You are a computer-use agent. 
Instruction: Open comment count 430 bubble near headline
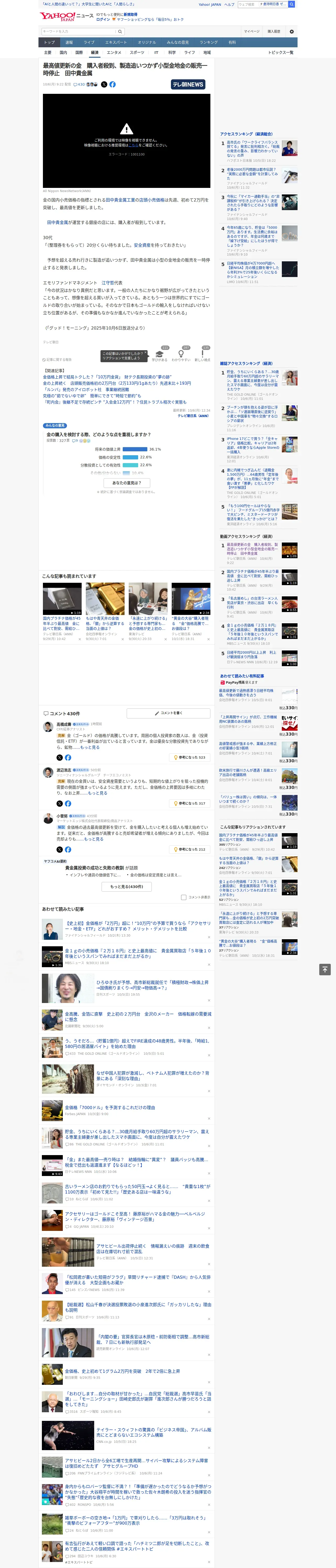click(79, 85)
